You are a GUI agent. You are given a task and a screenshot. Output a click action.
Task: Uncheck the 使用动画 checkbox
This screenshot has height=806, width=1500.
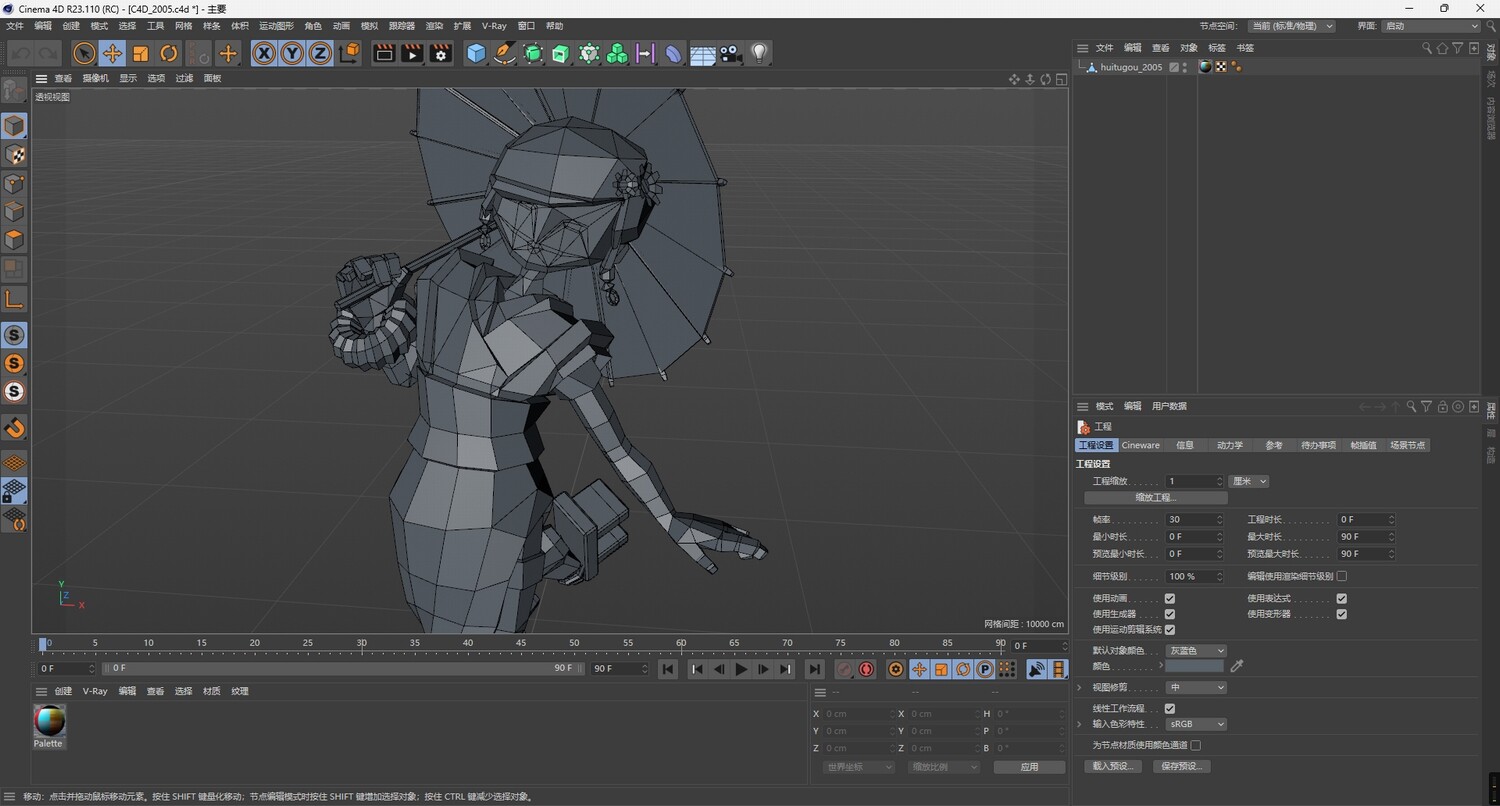(1169, 599)
